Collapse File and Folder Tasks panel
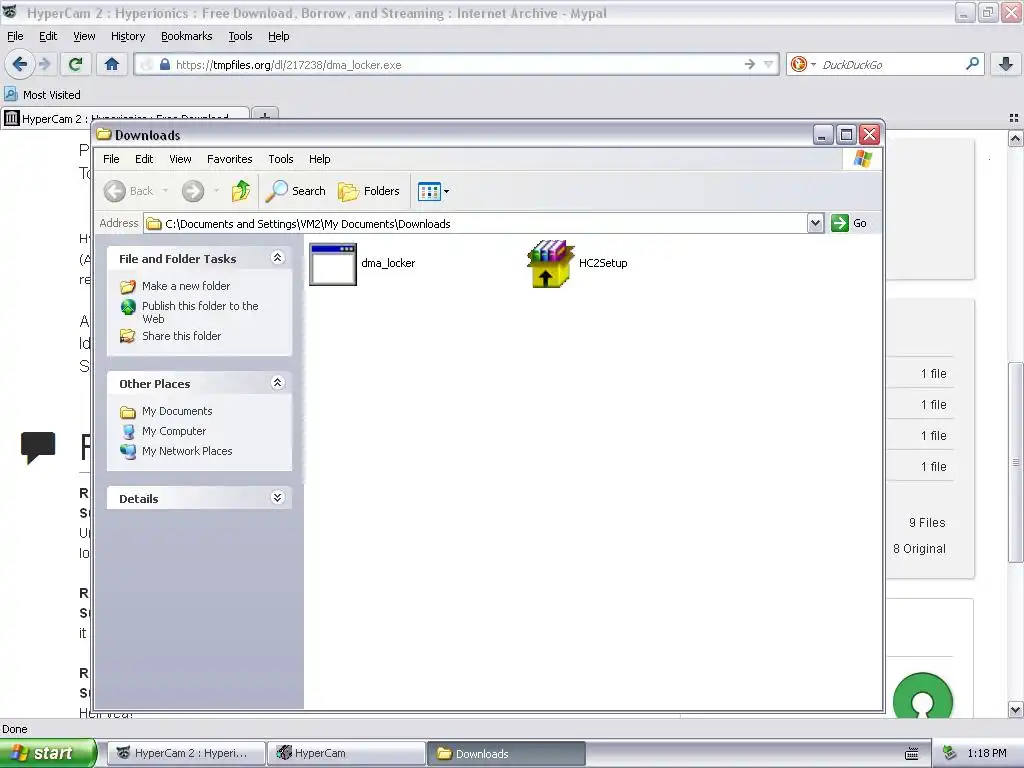The image size is (1024, 768). click(x=278, y=257)
